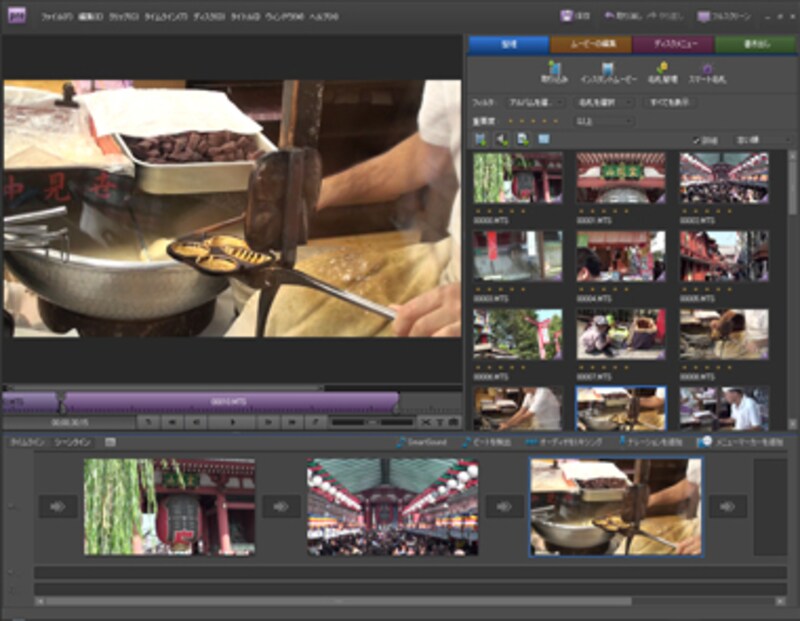Switch to the タイムライン view button
This screenshot has height=621, width=800.
(26, 441)
